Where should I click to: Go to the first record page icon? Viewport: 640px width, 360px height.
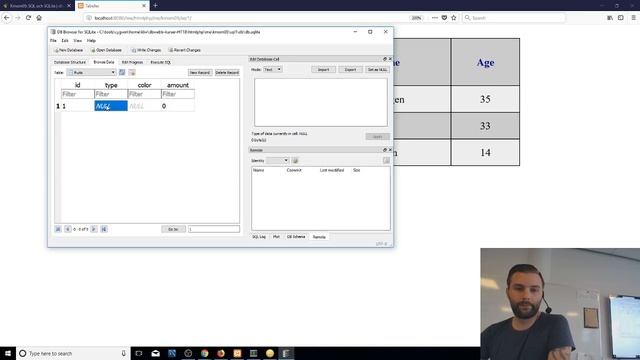[x=58, y=229]
